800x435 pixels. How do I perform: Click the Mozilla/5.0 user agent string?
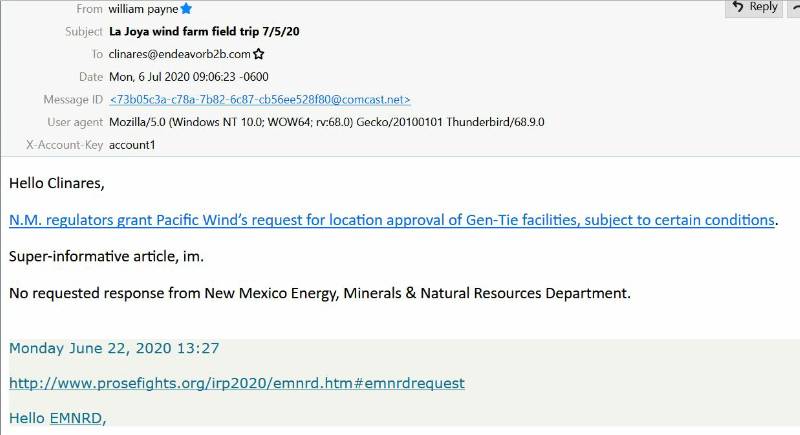[327, 122]
